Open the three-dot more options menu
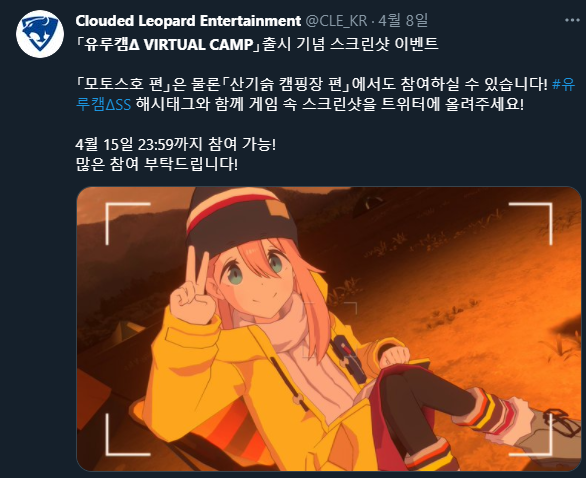 tap(572, 21)
